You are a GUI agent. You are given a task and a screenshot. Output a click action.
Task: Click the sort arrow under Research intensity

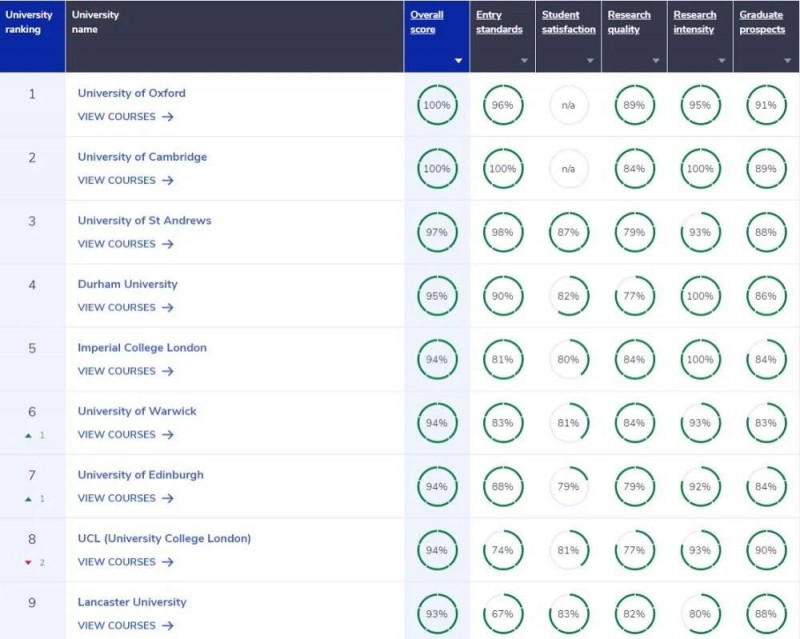click(x=721, y=61)
